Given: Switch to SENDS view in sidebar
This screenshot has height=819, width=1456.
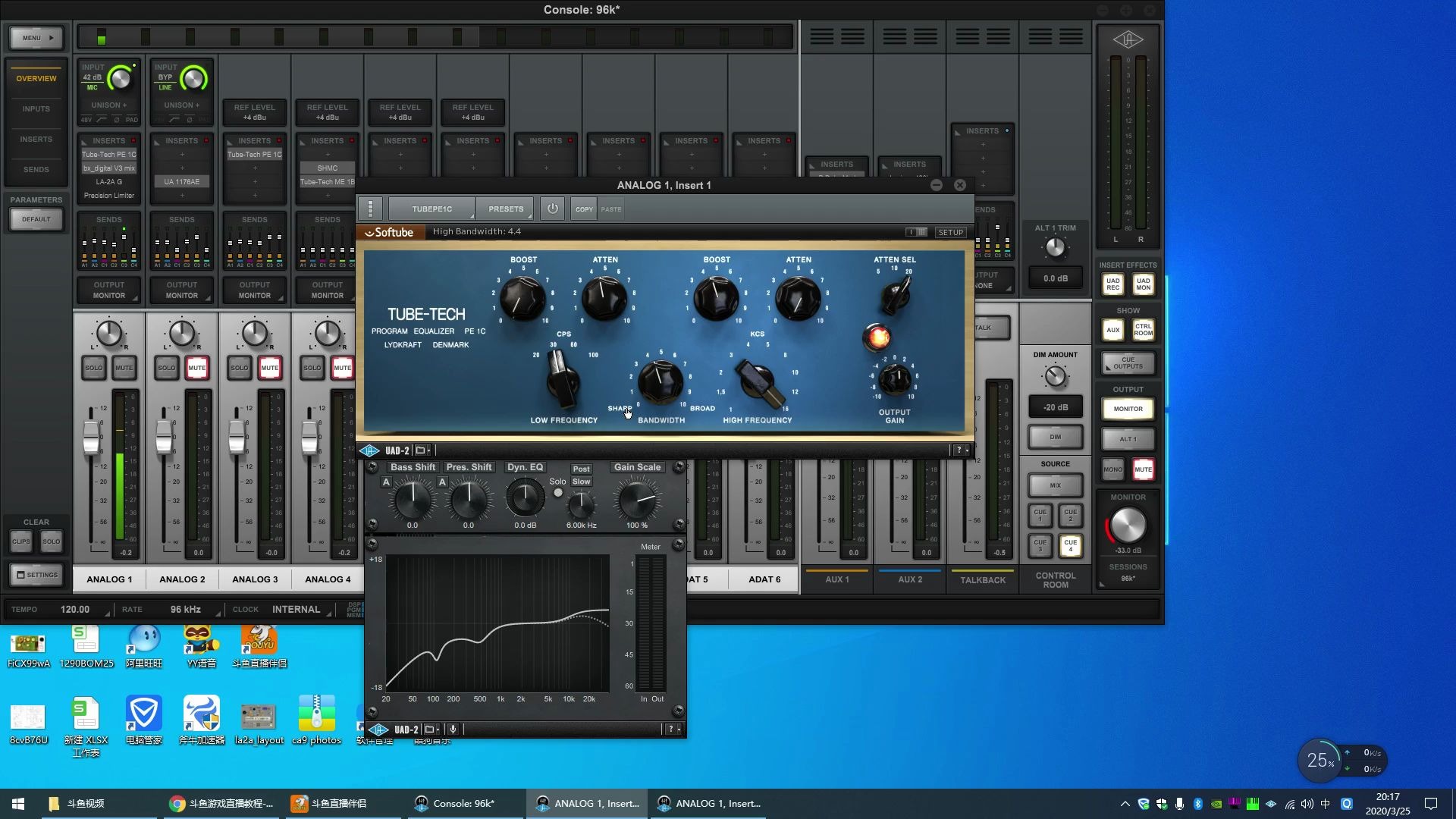Looking at the screenshot, I should point(36,170).
